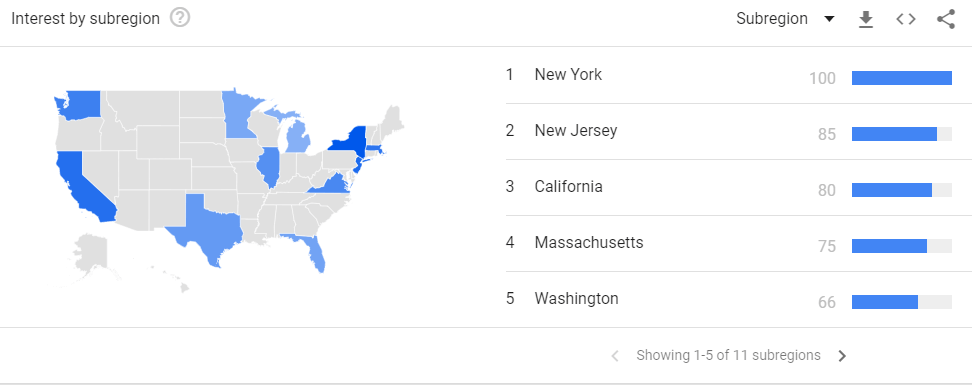The image size is (972, 385).
Task: Open the embed code icon
Action: pos(906,19)
